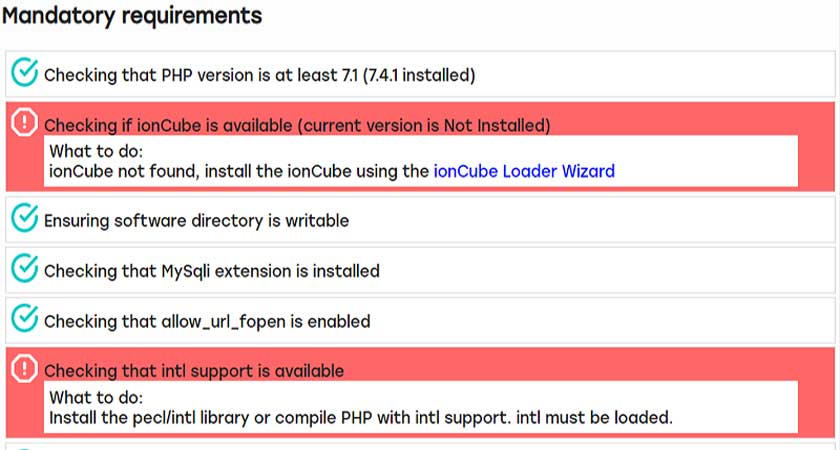Click the 'Ensuring software directory is writable' row
This screenshot has height=450, width=840.
[x=420, y=220]
